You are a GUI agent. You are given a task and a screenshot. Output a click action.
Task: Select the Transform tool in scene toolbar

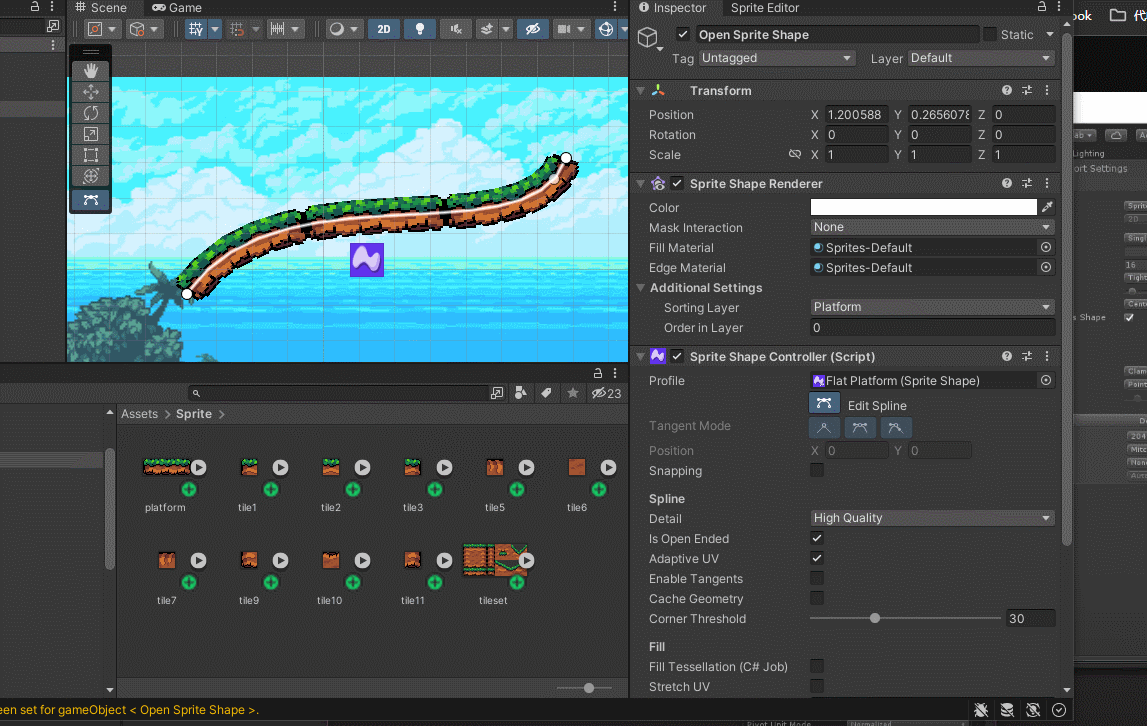coord(91,176)
